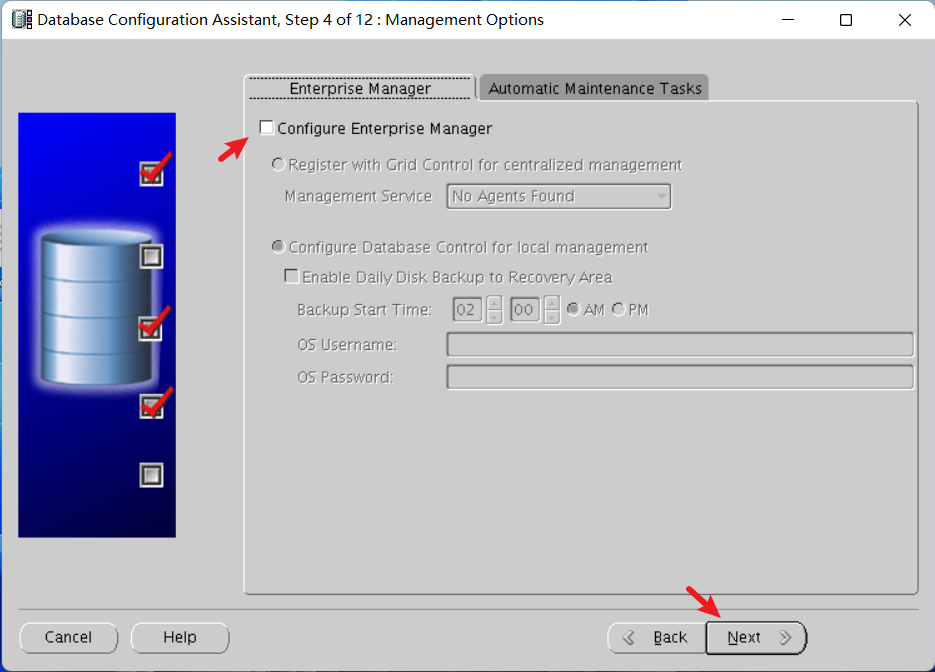Click the 'Management Service' label
The height and width of the screenshot is (672, 935).
pos(358,196)
